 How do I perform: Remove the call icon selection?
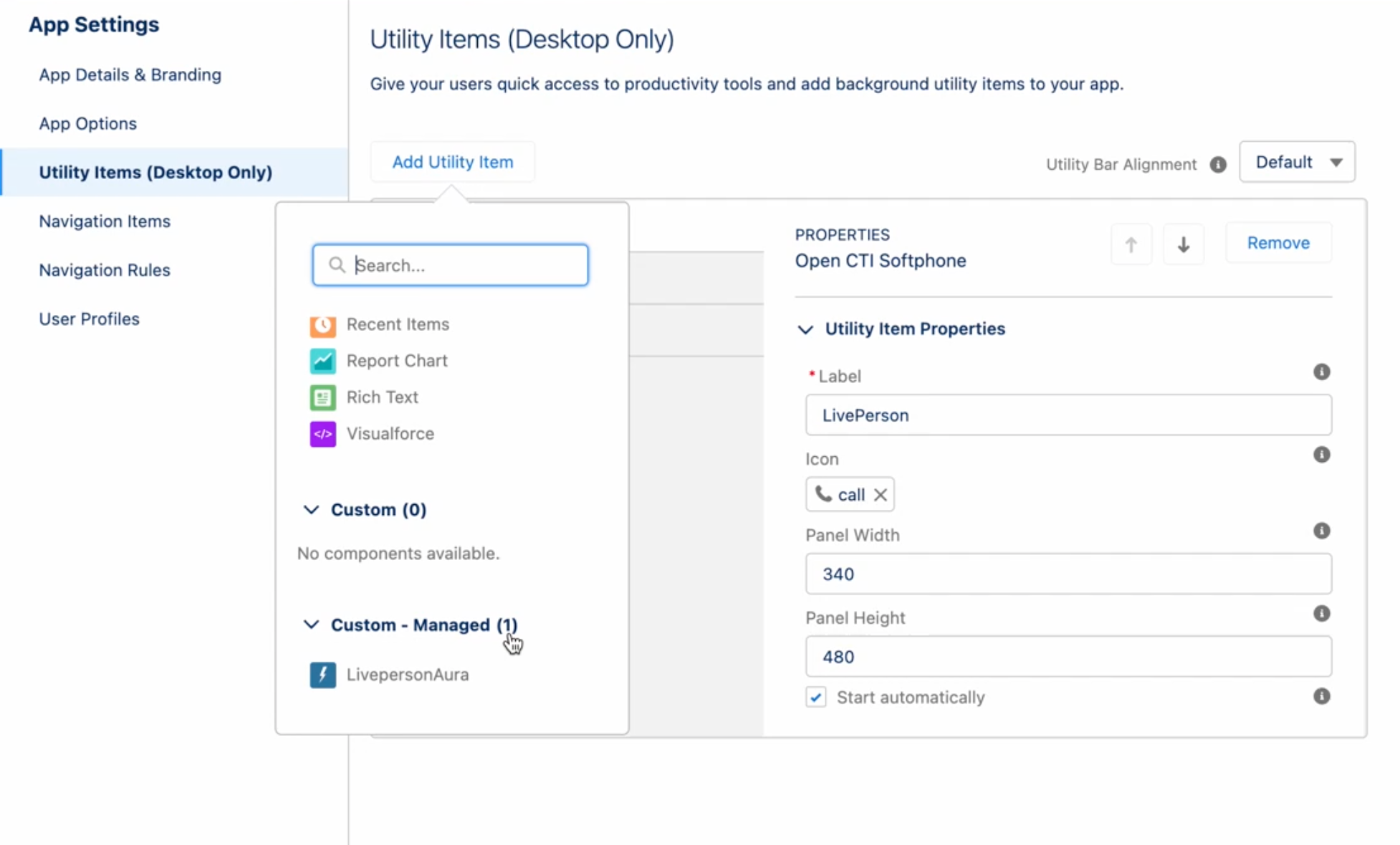coord(881,495)
